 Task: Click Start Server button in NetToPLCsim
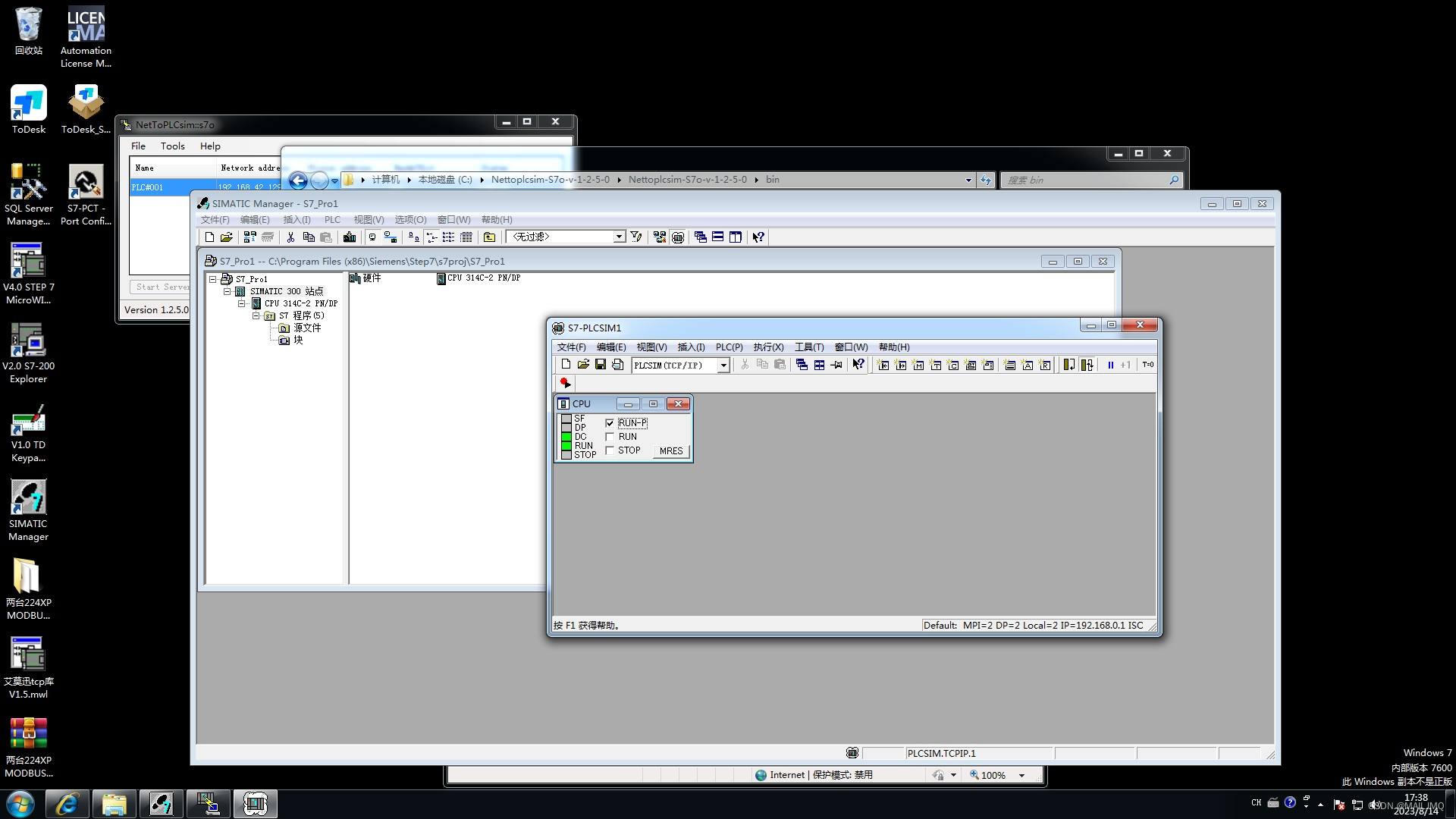pos(160,287)
